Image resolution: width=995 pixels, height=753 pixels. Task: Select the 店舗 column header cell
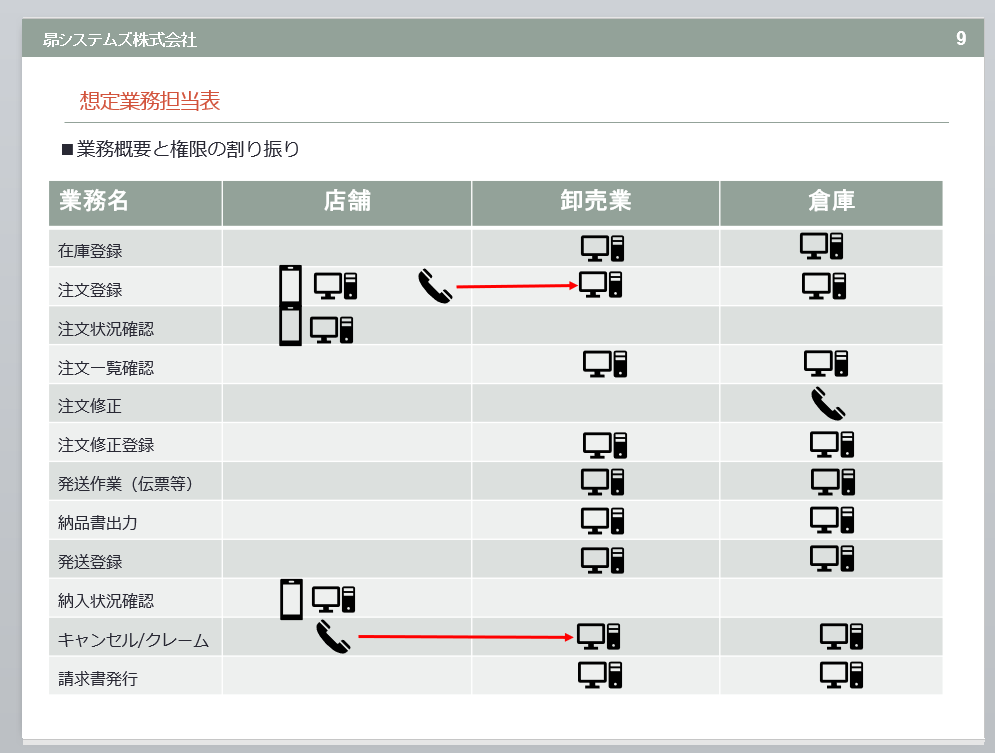[347, 202]
